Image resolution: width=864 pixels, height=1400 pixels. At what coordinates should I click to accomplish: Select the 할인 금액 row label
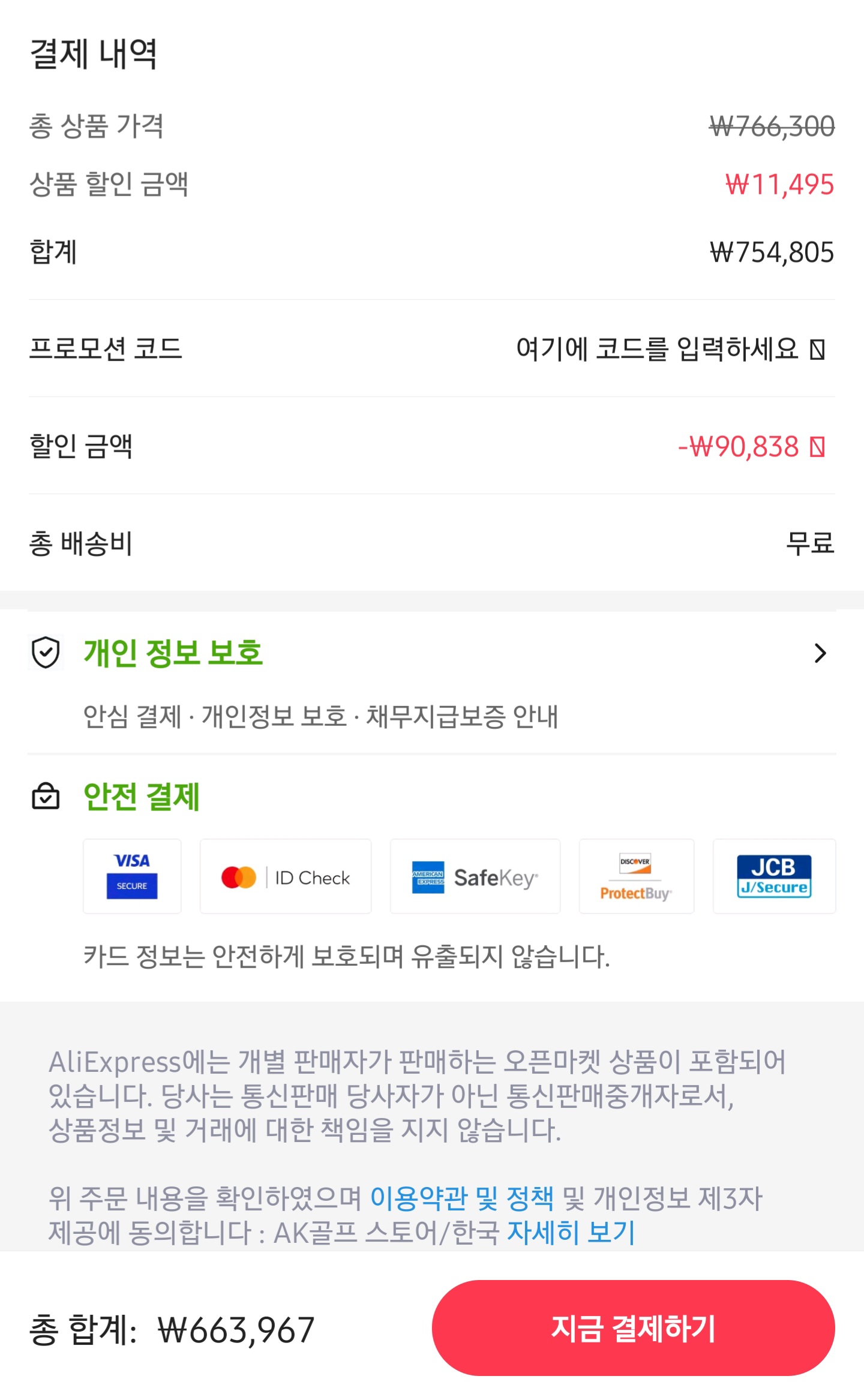81,446
